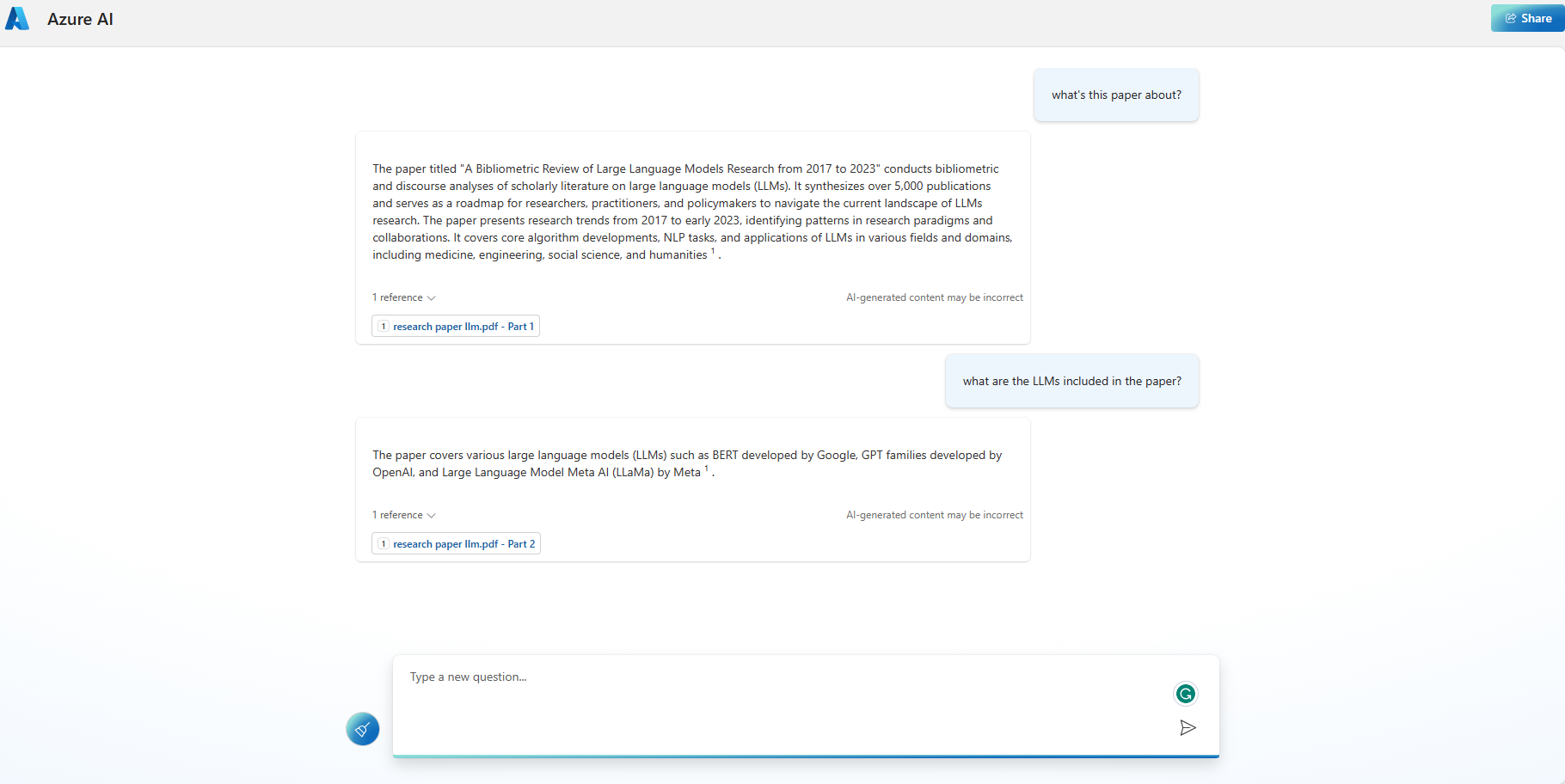Viewport: 1565px width, 784px height.
Task: Click the Azure AI title in the header
Action: click(80, 18)
